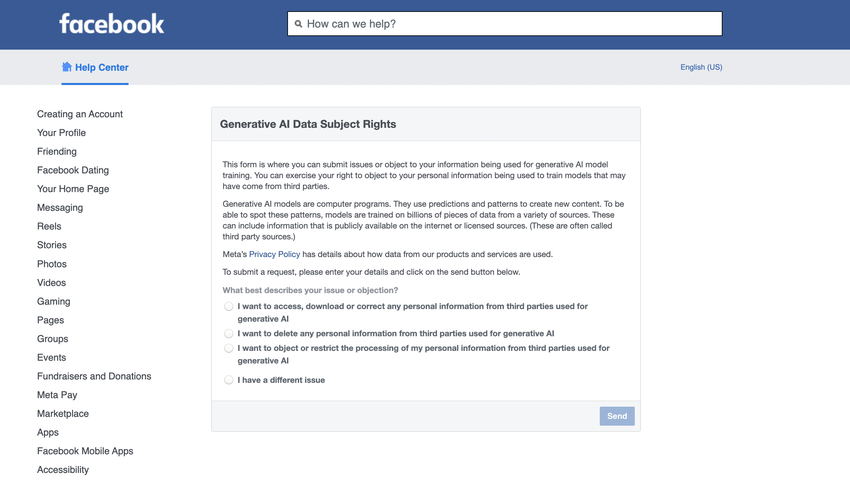Open the Facebook Dating help topic
Screen dimensions: 850x493
73,170
